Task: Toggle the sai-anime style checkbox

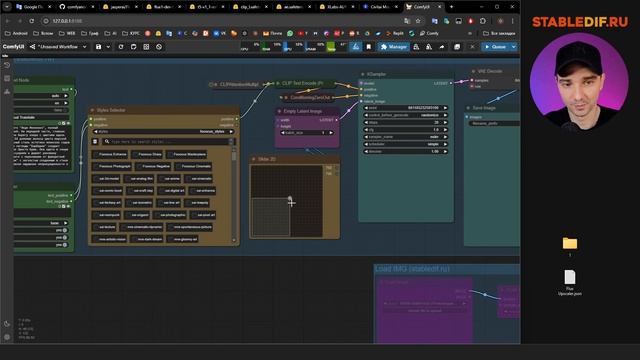Action: 170,179
